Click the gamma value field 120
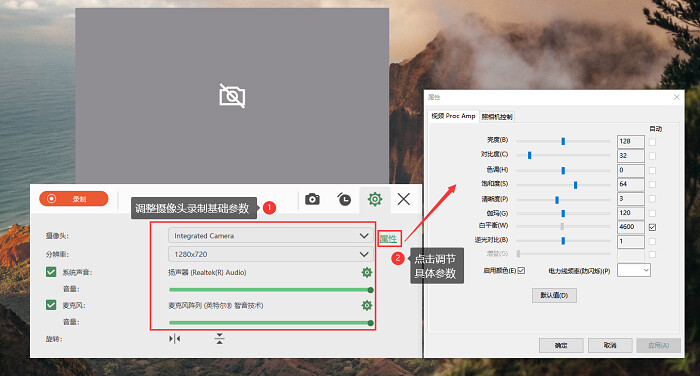 631,213
